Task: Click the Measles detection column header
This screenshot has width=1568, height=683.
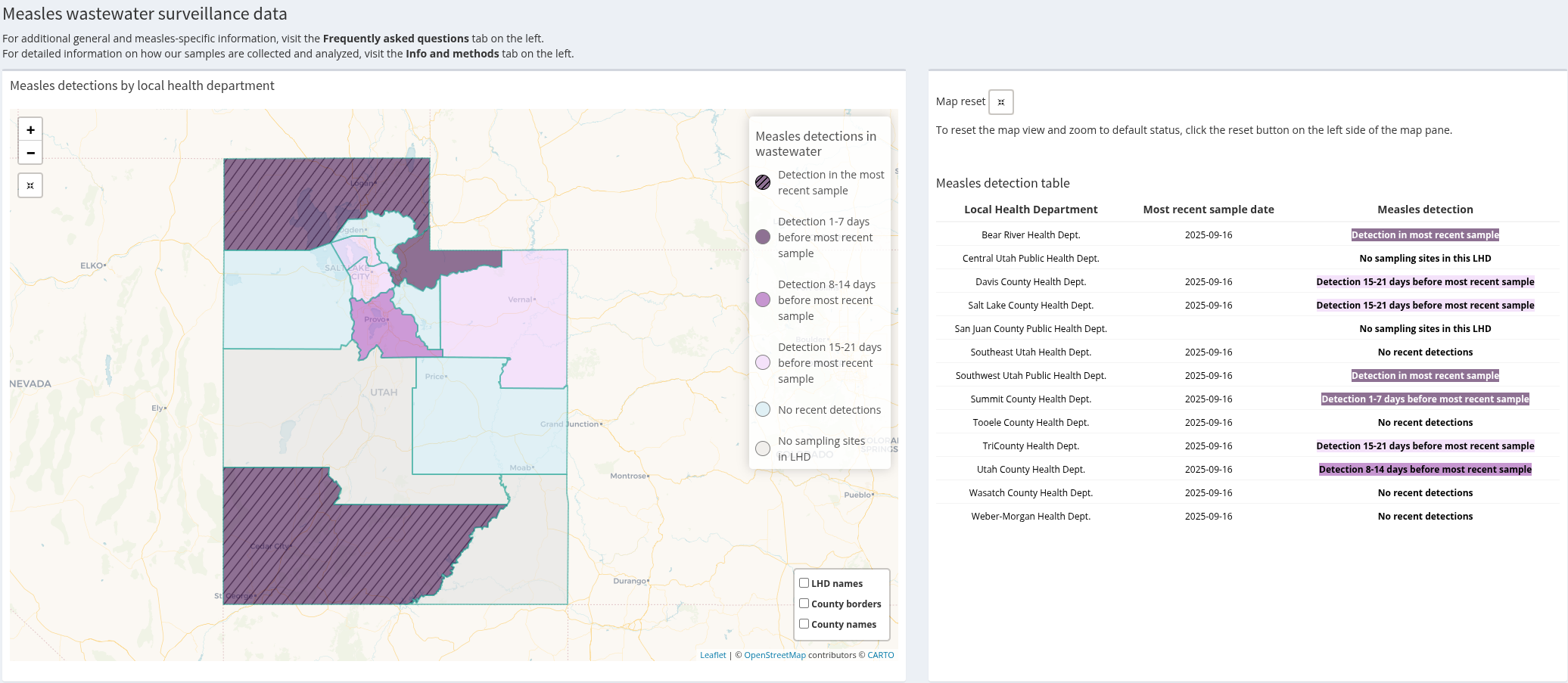Action: coord(1424,210)
